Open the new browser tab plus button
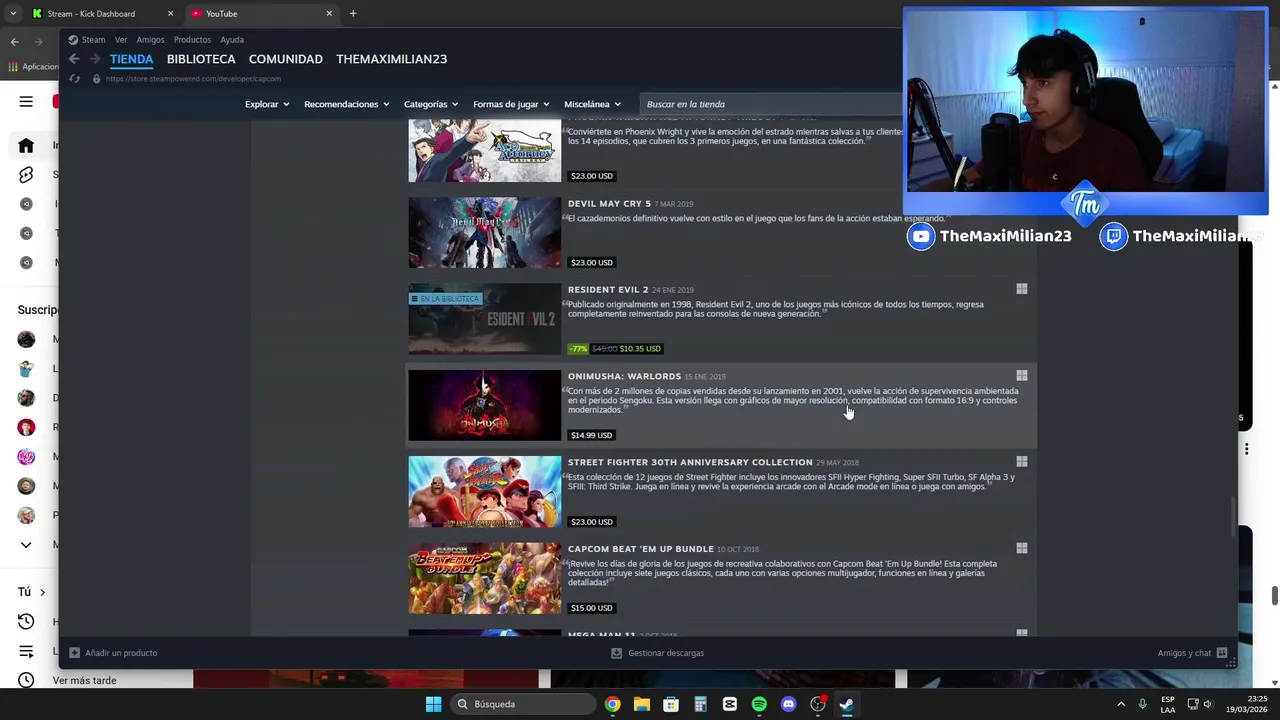 click(353, 14)
